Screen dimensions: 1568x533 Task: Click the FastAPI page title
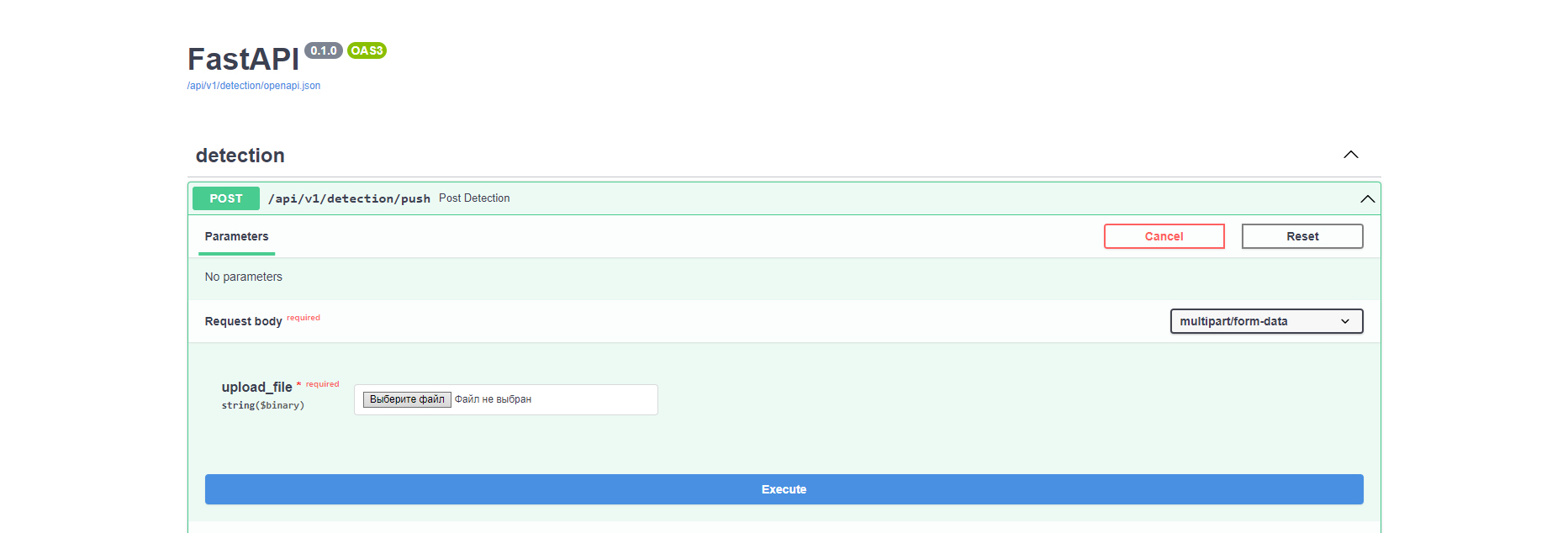coord(243,60)
